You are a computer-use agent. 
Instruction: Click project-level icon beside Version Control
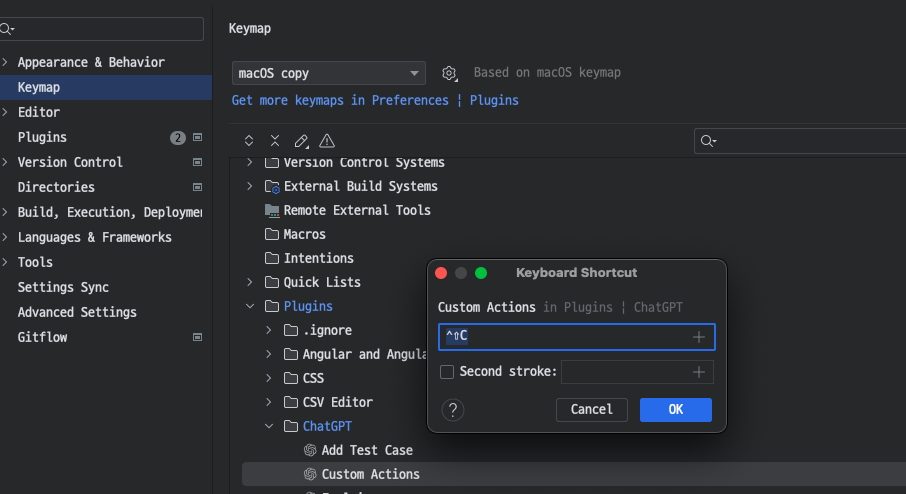(x=198, y=162)
